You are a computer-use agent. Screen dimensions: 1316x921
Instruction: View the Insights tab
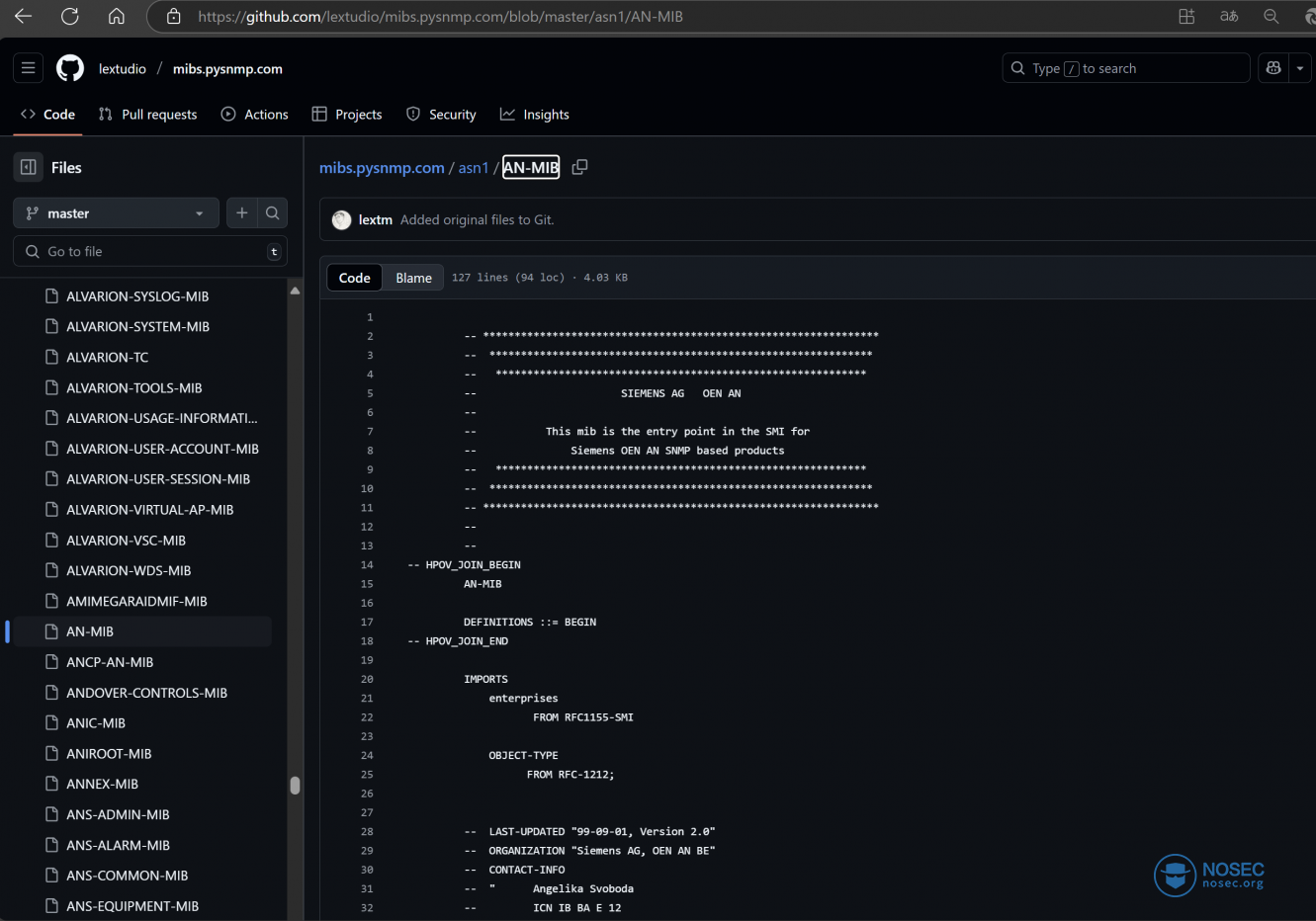point(535,115)
